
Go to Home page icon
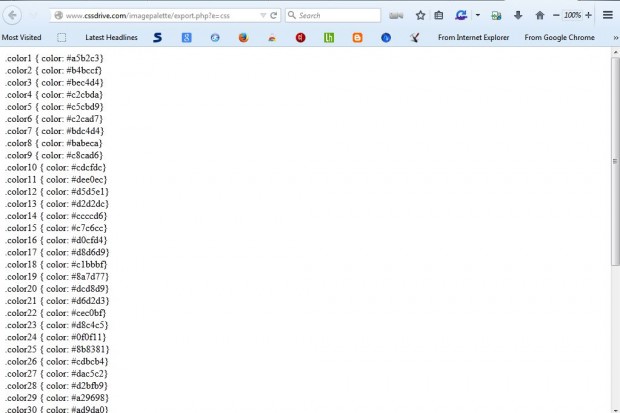tap(540, 15)
